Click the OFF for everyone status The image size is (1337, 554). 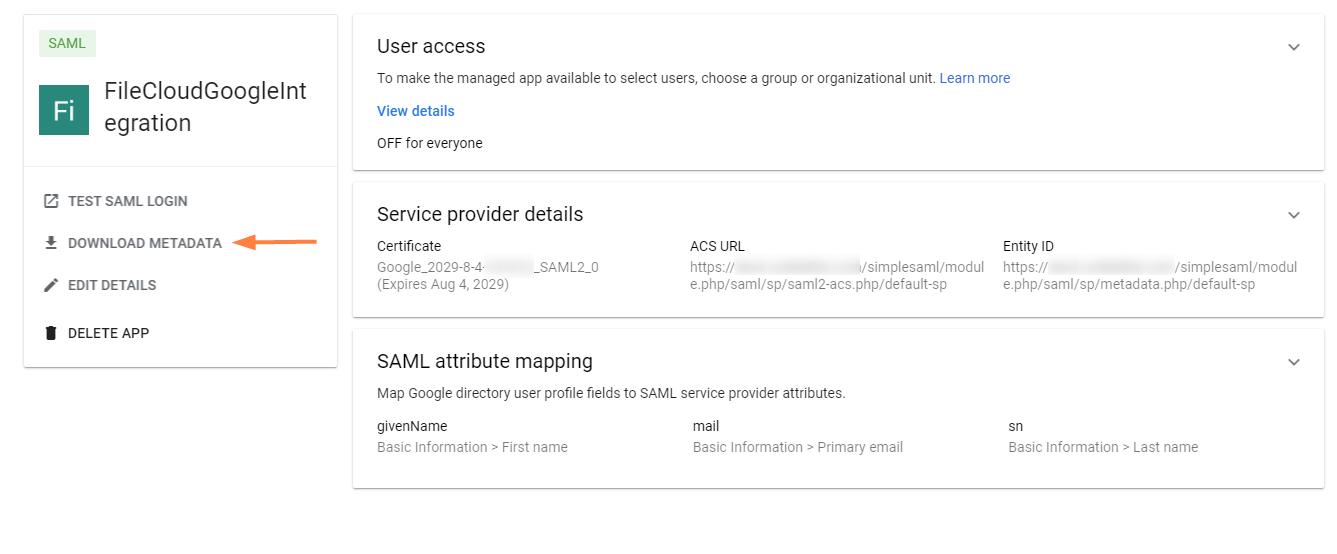click(429, 143)
